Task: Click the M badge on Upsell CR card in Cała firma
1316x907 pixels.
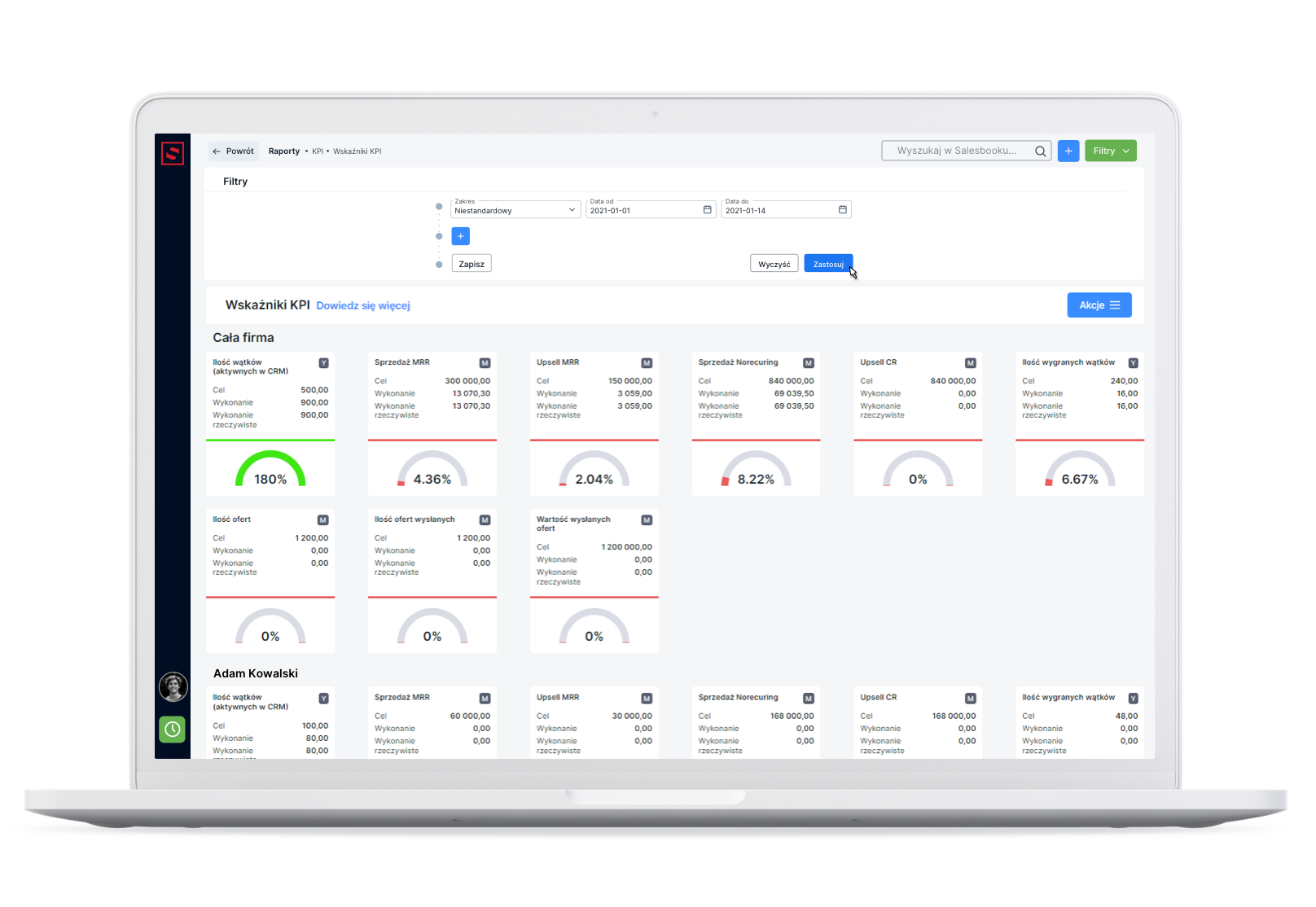Action: 971,363
